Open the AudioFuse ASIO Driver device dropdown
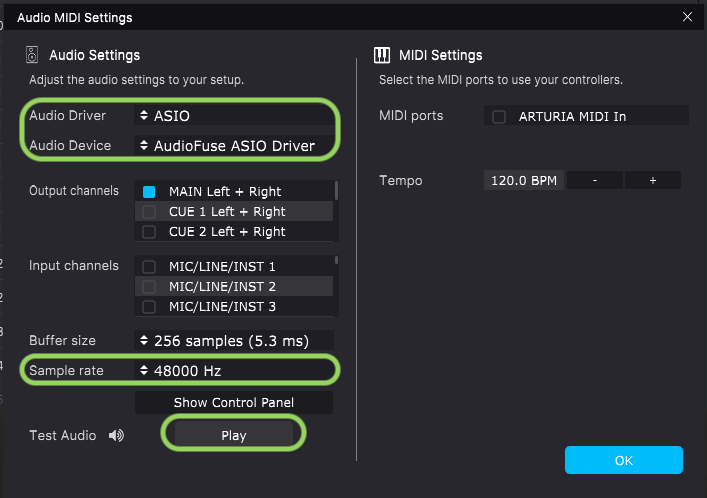Viewport: 707px width, 498px height. [x=234, y=146]
